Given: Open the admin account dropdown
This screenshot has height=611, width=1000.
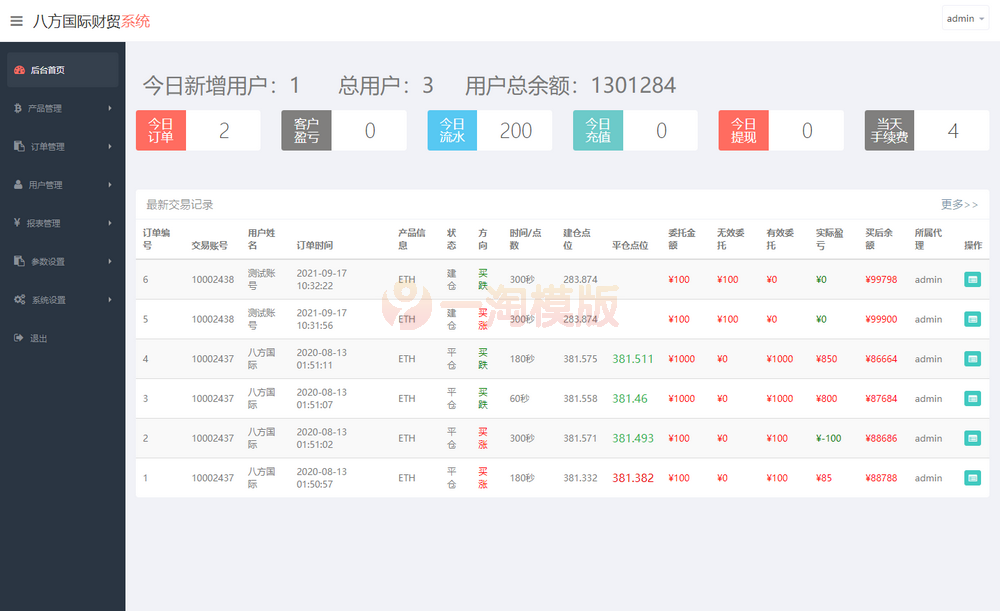Looking at the screenshot, I should 963,18.
